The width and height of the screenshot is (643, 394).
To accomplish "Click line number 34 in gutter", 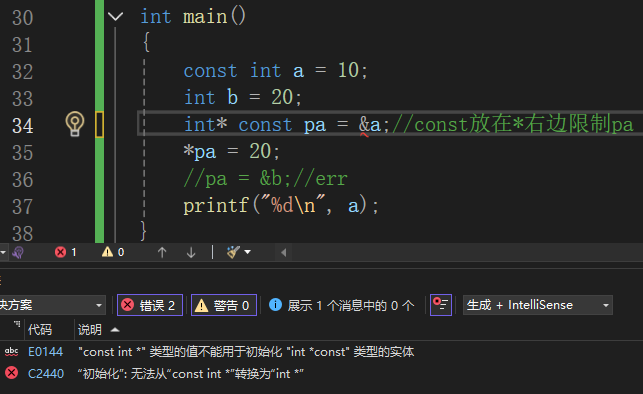I will 23,125.
